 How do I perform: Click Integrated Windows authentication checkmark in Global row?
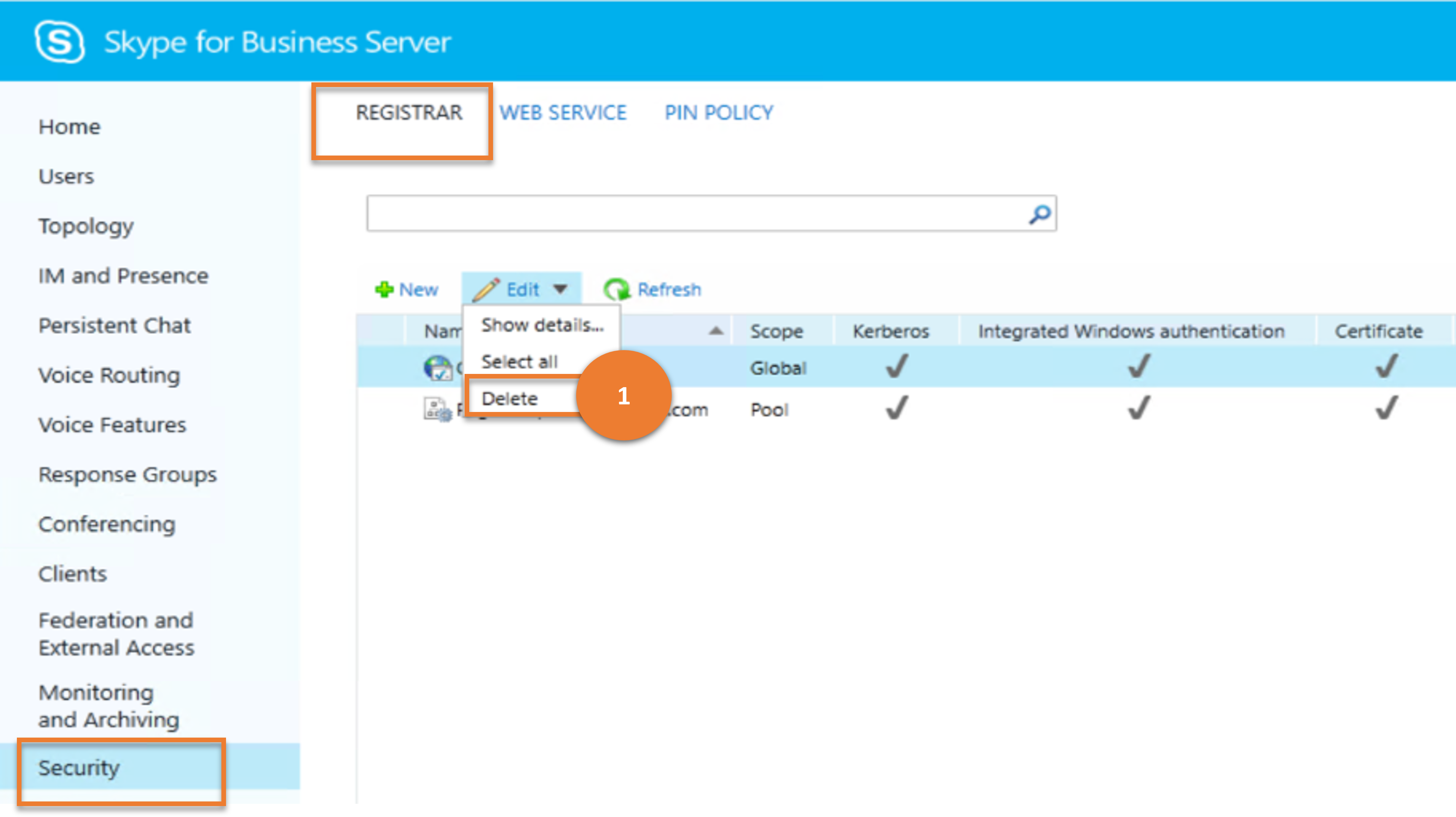click(1139, 366)
